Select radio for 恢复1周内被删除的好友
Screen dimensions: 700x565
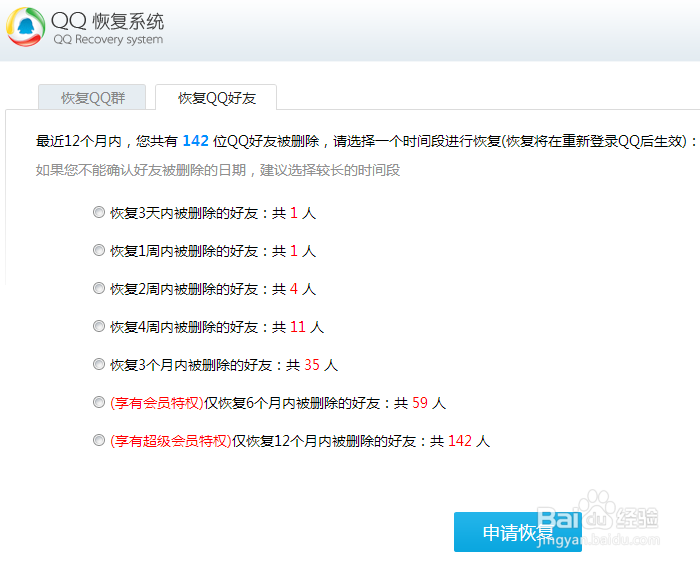[99, 250]
